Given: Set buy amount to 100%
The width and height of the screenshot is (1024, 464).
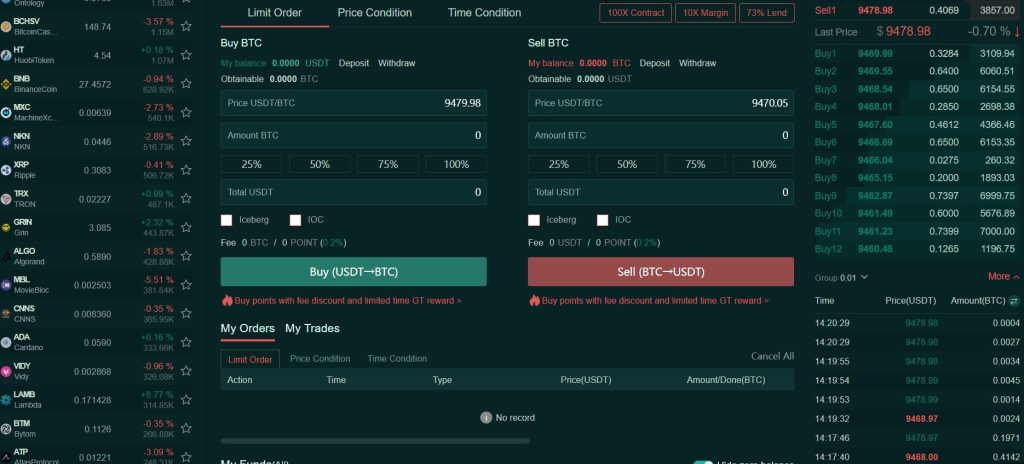Looking at the screenshot, I should [x=456, y=164].
